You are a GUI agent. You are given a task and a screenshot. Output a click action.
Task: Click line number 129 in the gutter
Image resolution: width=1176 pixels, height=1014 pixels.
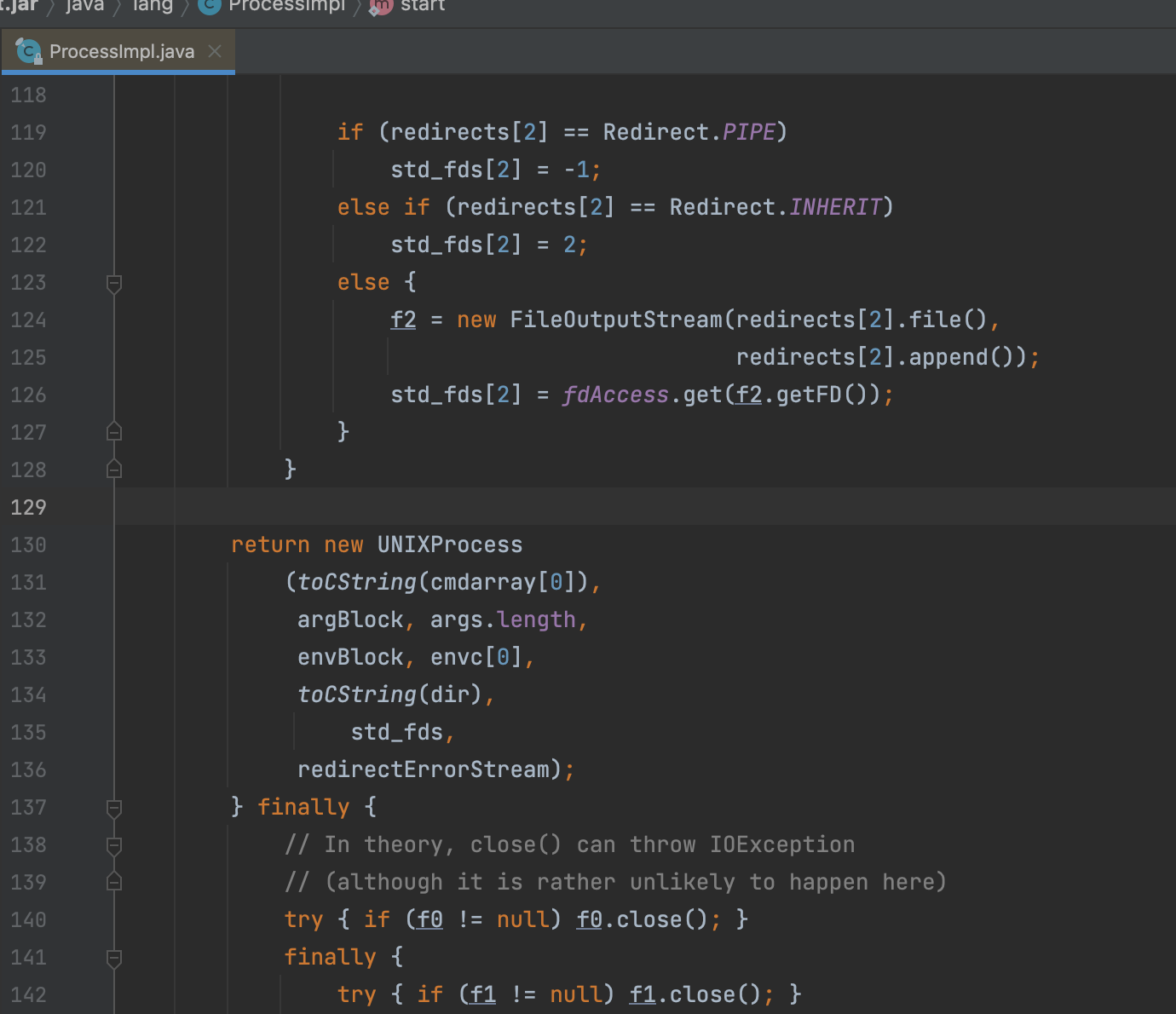click(x=28, y=508)
